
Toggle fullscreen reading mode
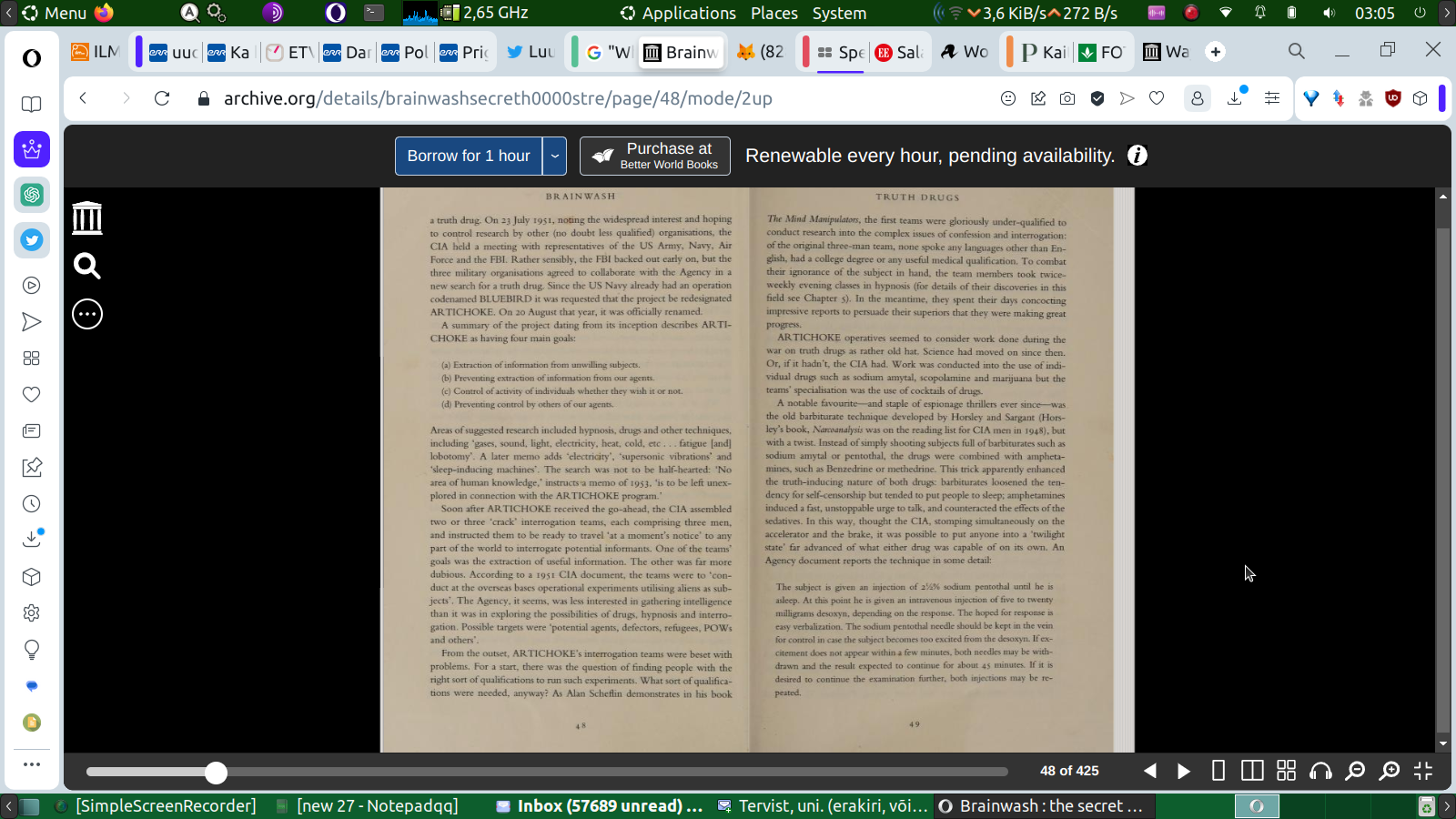click(x=1423, y=772)
